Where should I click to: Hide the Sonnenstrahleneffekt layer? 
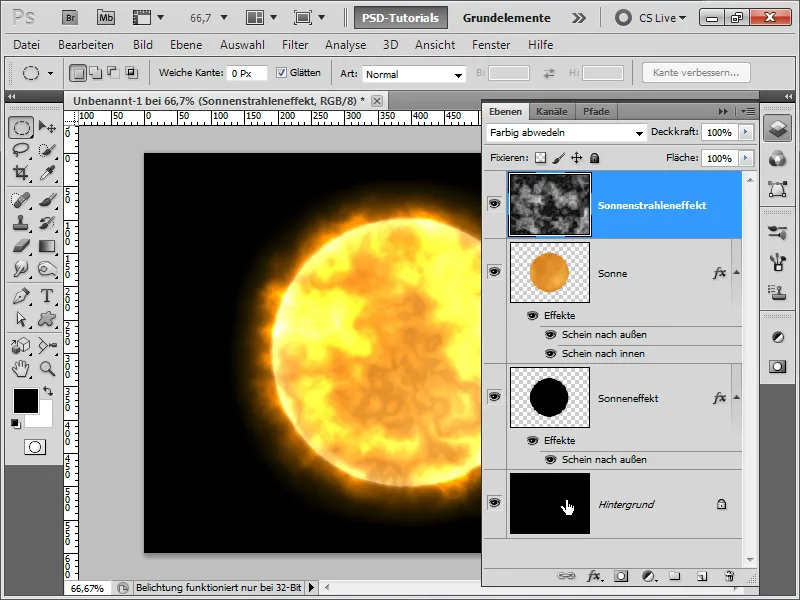(x=494, y=204)
